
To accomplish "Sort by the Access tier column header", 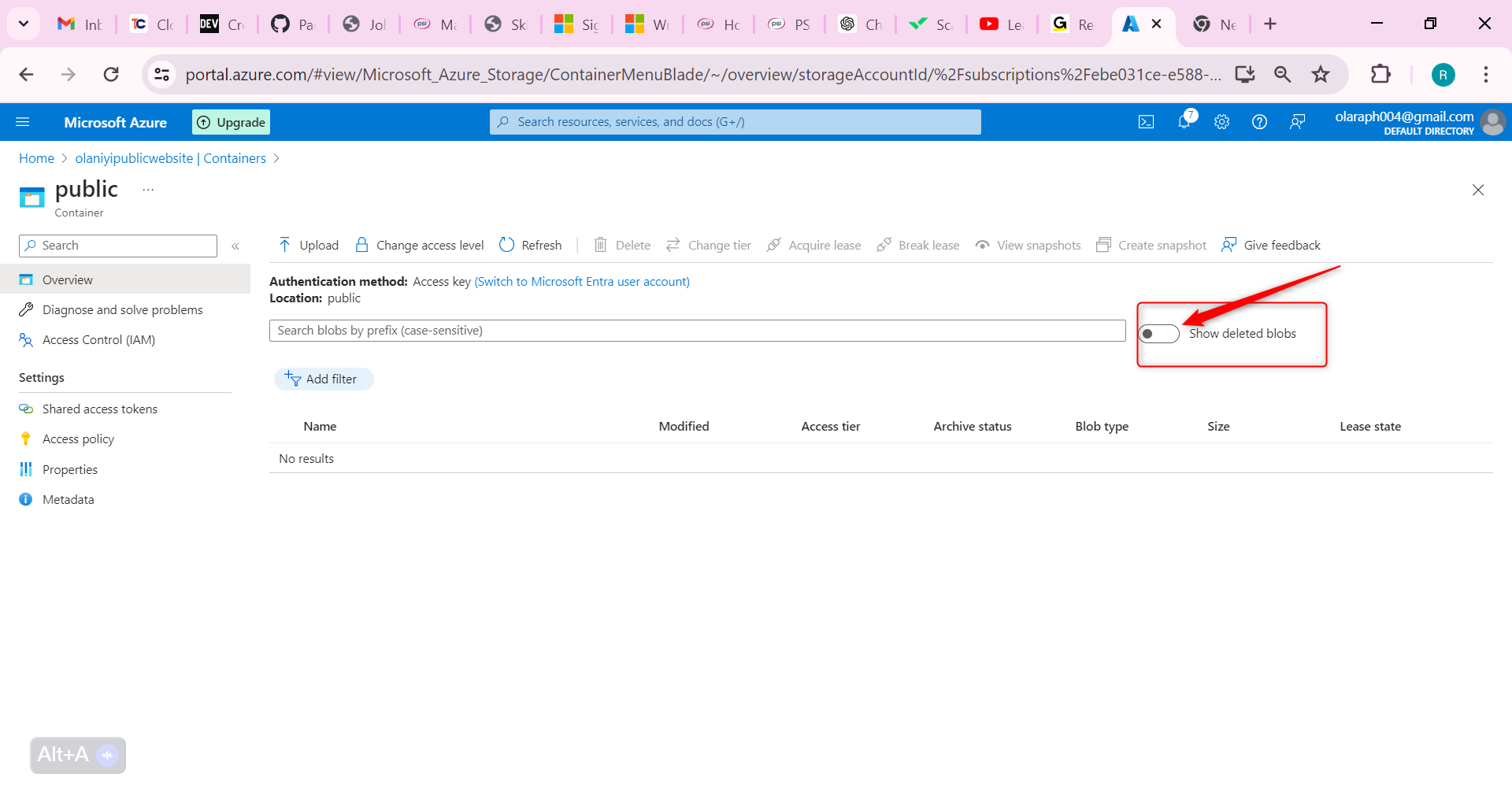I will 831,427.
